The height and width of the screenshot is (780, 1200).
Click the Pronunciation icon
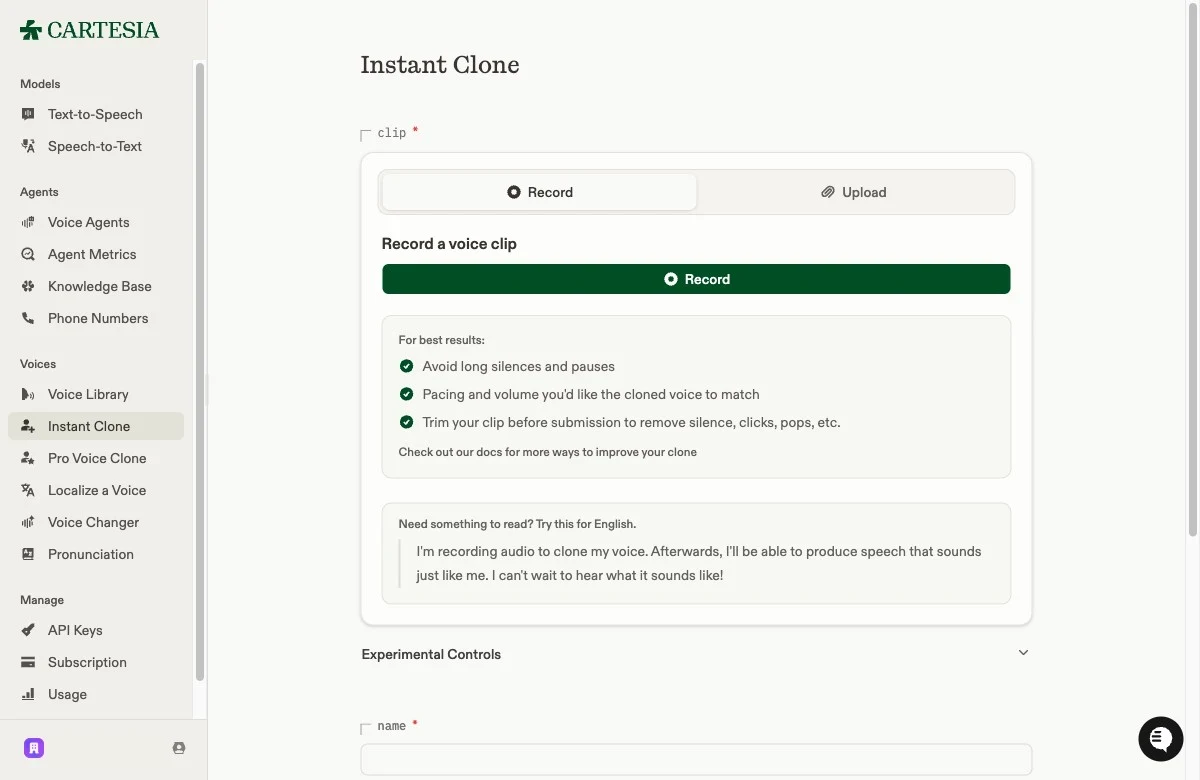pos(28,554)
